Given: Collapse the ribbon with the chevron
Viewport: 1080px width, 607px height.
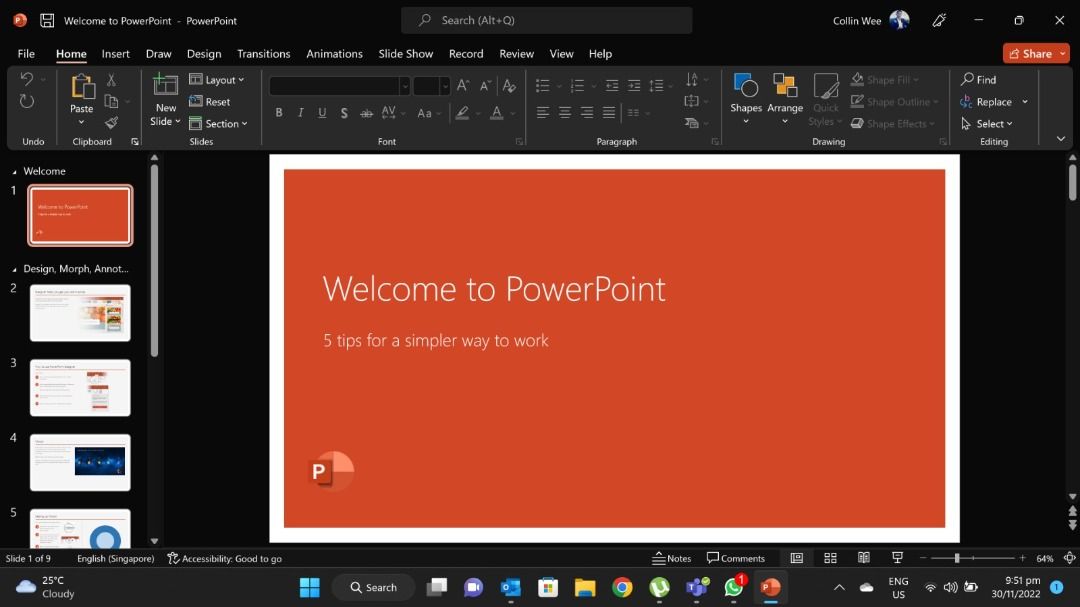Looking at the screenshot, I should 1061,138.
